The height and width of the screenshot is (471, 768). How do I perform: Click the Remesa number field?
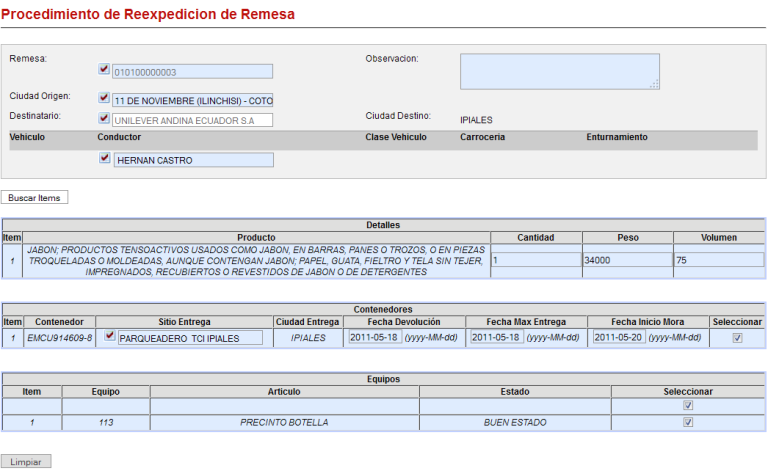pyautogui.click(x=192, y=72)
